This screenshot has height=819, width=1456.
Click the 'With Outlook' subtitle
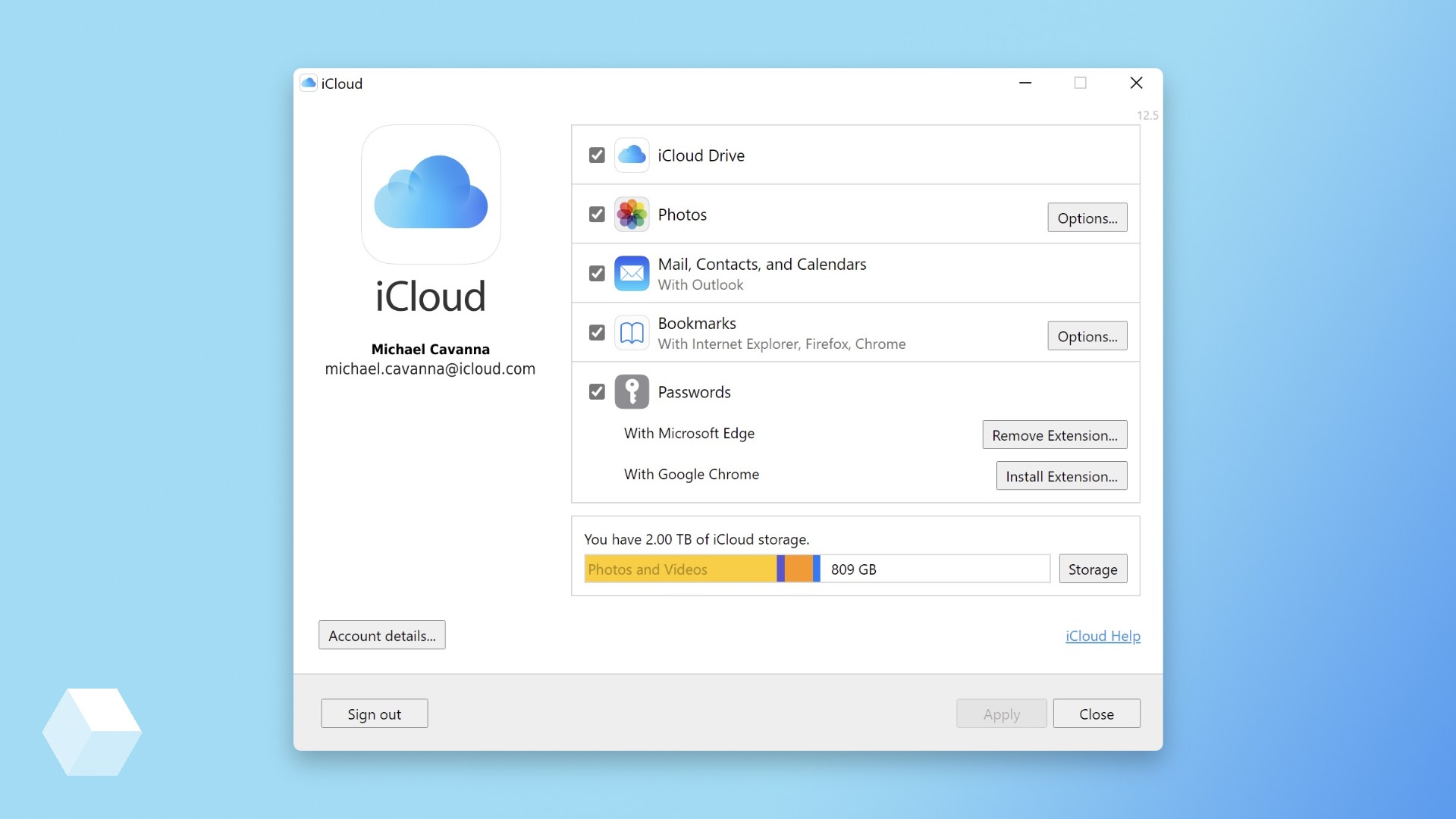701,285
